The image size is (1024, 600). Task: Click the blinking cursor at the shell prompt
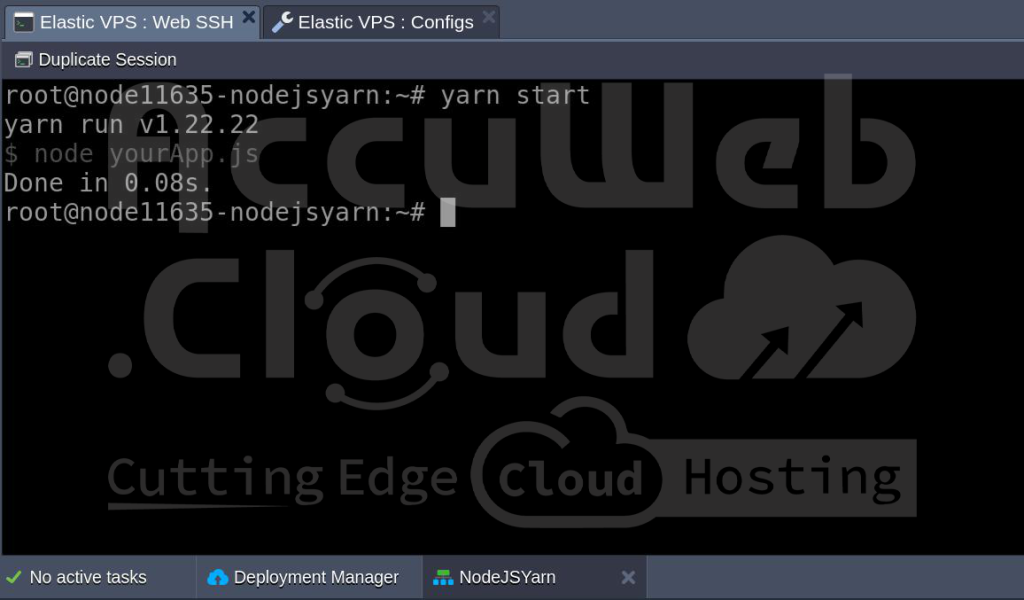tap(449, 212)
